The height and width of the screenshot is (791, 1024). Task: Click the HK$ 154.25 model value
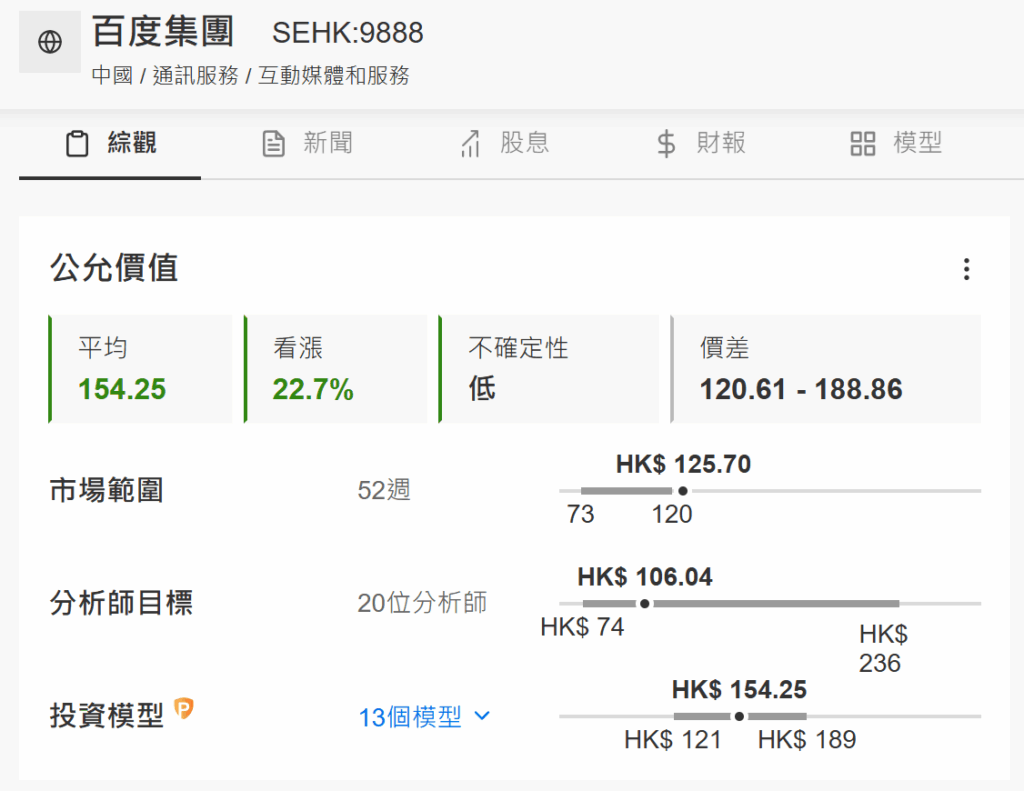click(739, 690)
